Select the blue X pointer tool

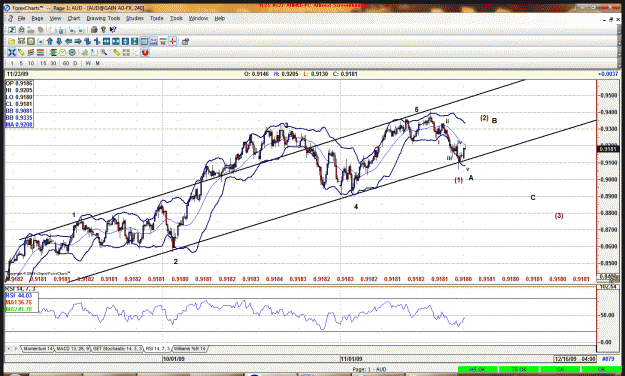pyautogui.click(x=12, y=52)
